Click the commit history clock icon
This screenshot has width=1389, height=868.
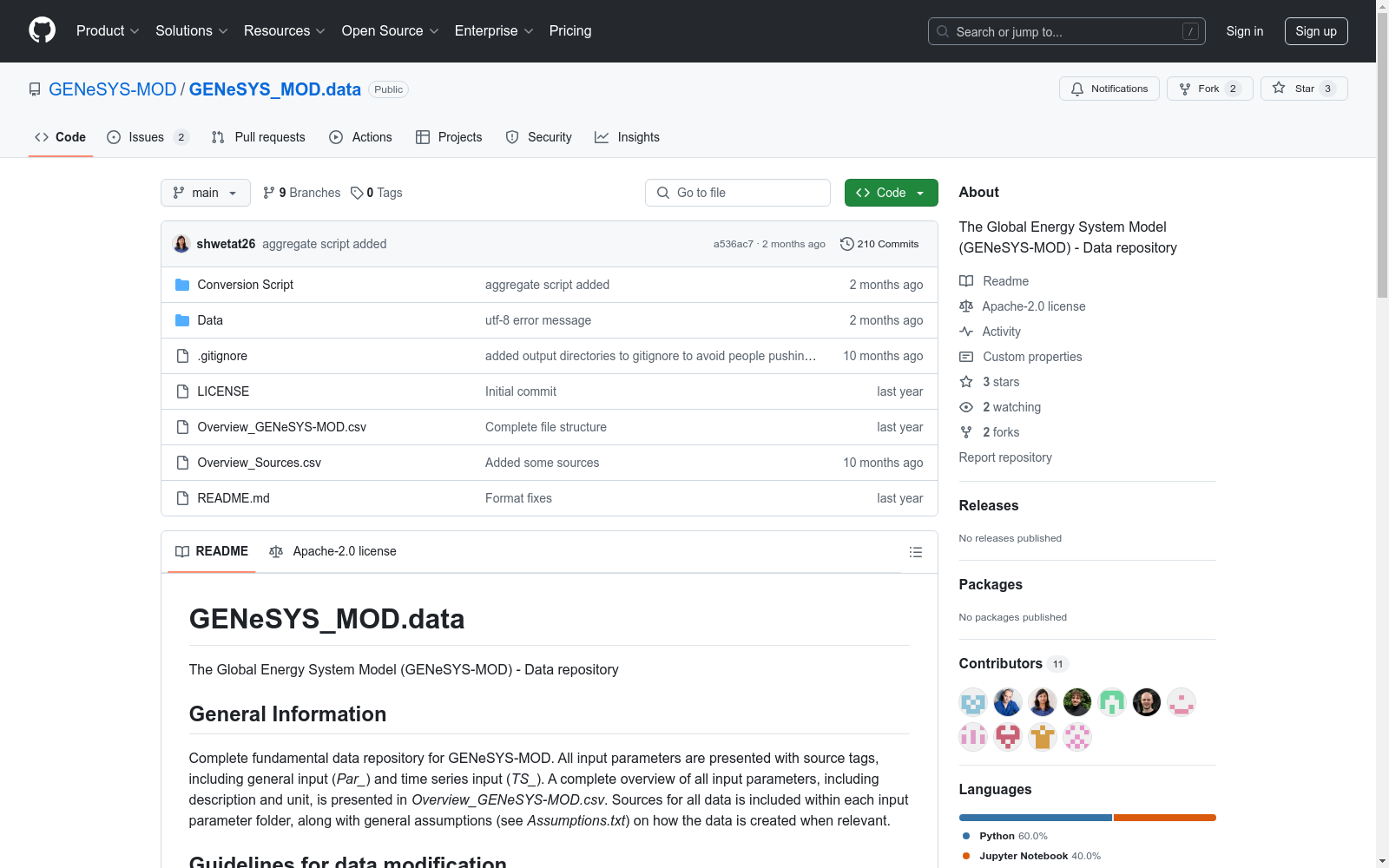[847, 244]
